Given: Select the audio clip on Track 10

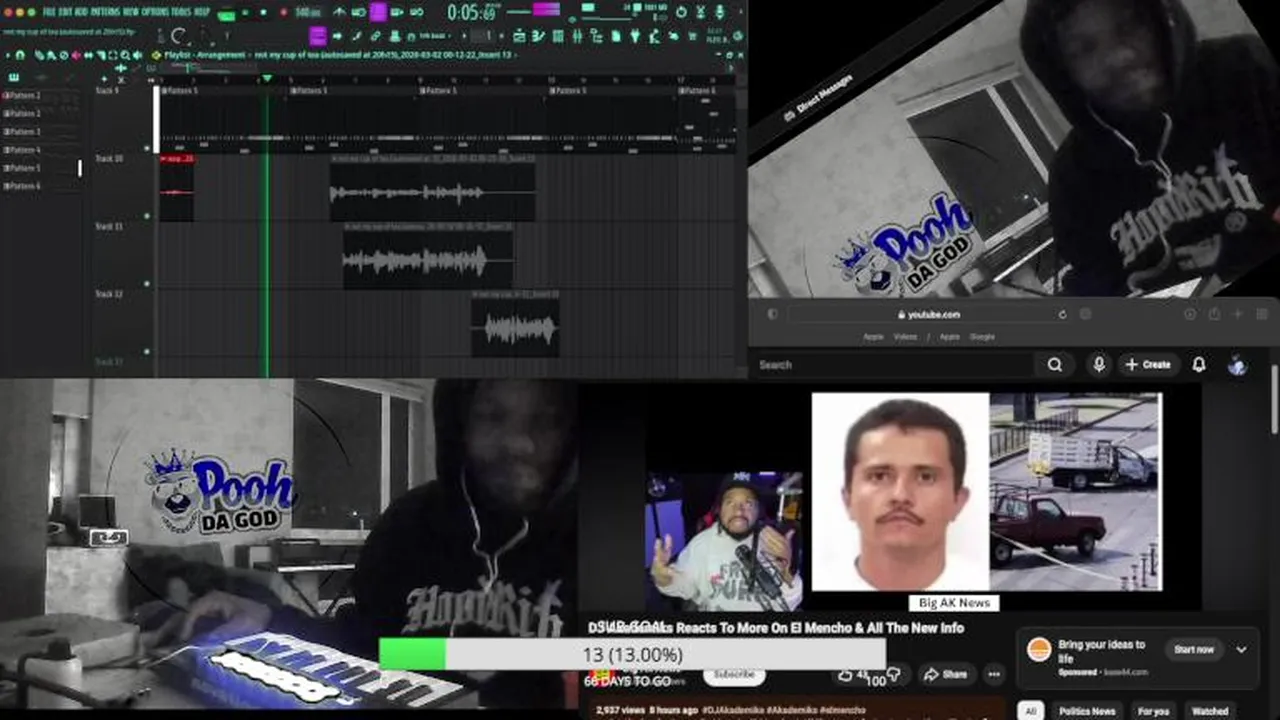Looking at the screenshot, I should pyautogui.click(x=432, y=190).
